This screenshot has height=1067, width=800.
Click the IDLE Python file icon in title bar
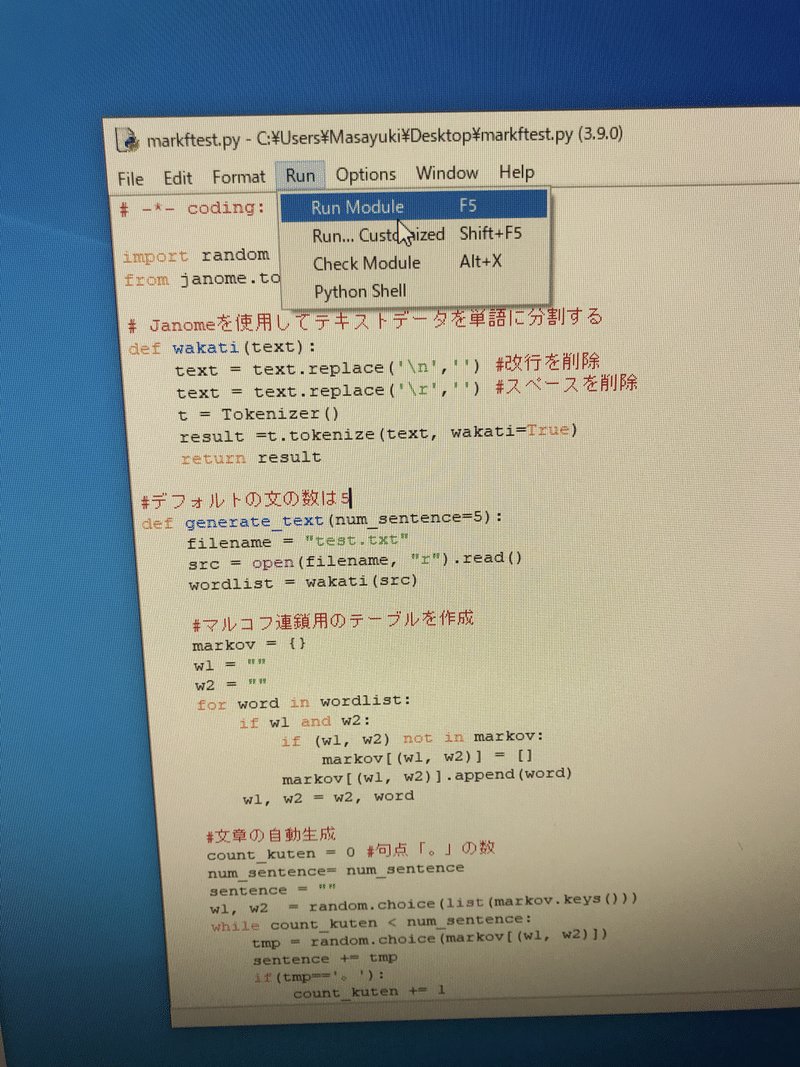(127, 139)
